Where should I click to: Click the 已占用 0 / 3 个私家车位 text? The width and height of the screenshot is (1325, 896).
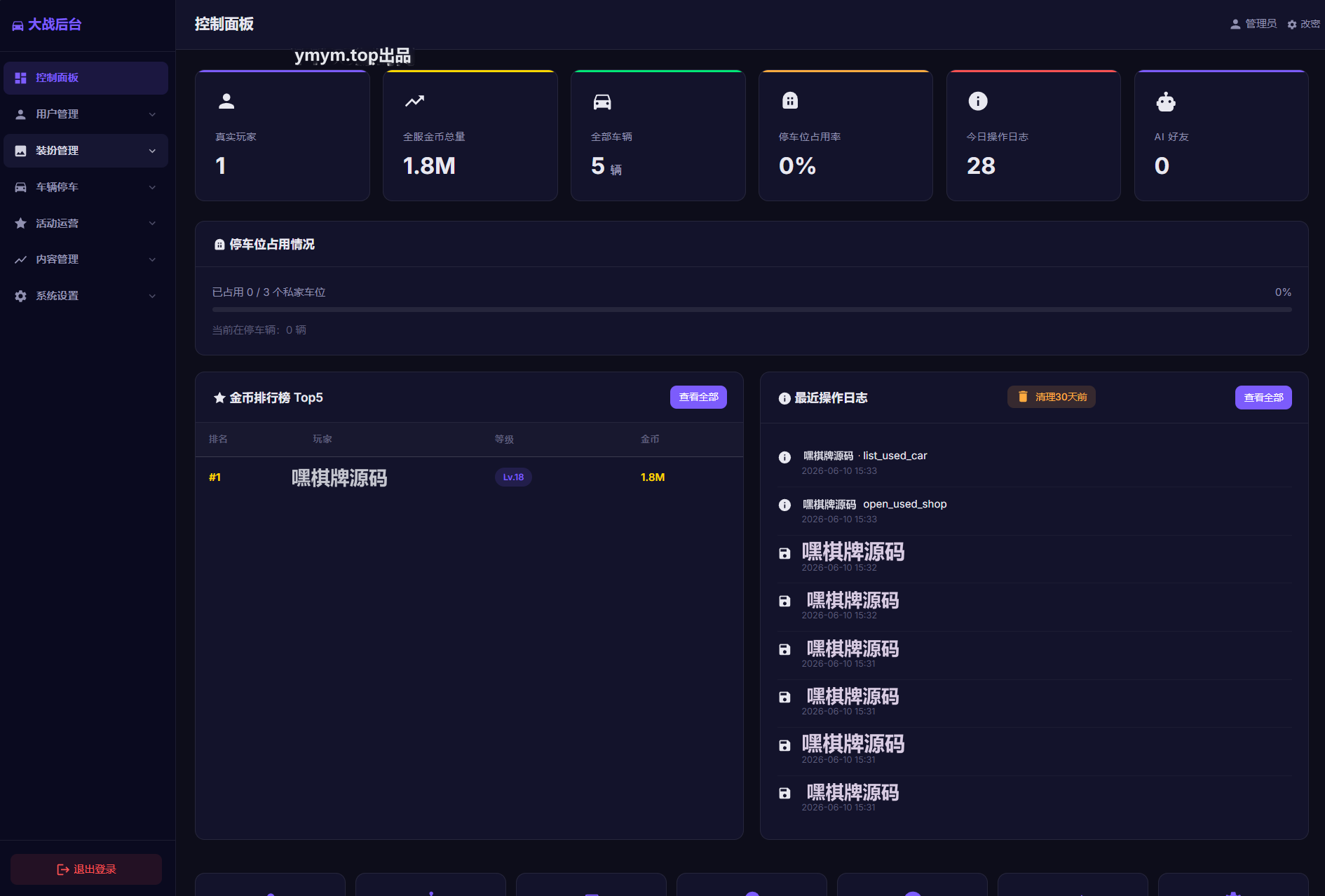click(x=269, y=292)
